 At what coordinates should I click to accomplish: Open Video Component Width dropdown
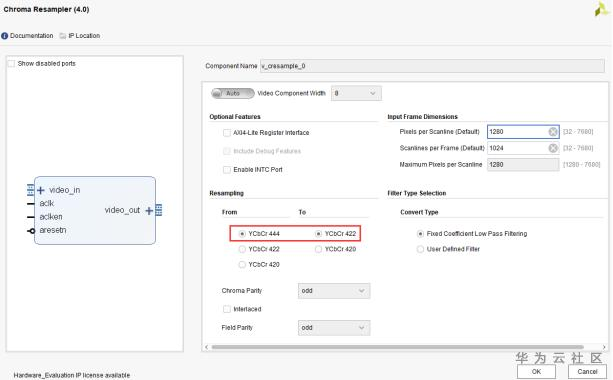pos(356,93)
